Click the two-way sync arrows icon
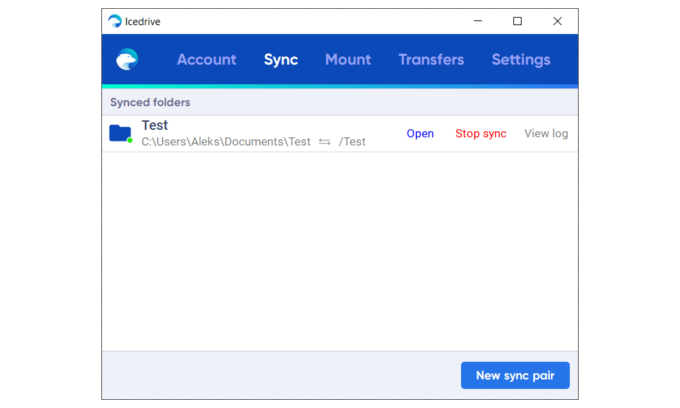This screenshot has height=408, width=680. [x=325, y=142]
